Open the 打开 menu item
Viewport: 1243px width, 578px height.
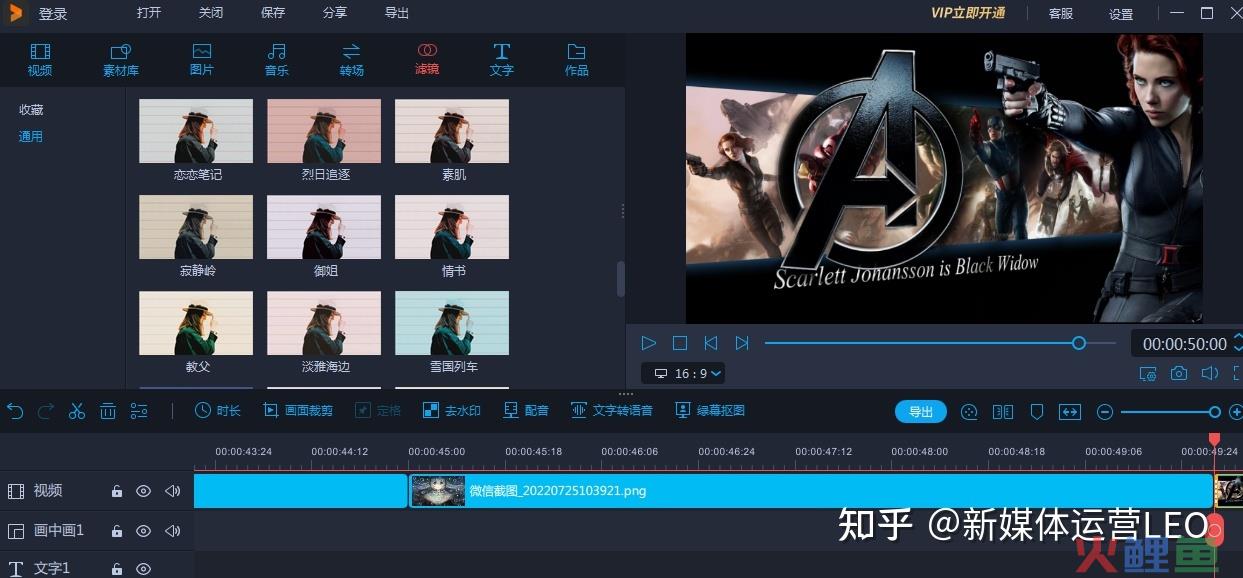149,13
